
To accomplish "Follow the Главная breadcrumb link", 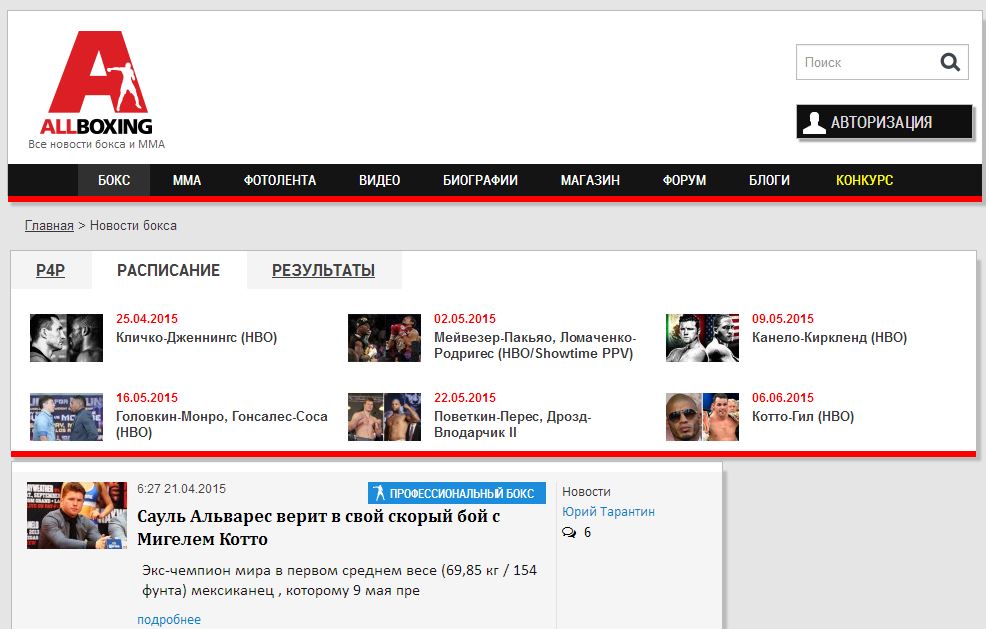I will coord(49,225).
